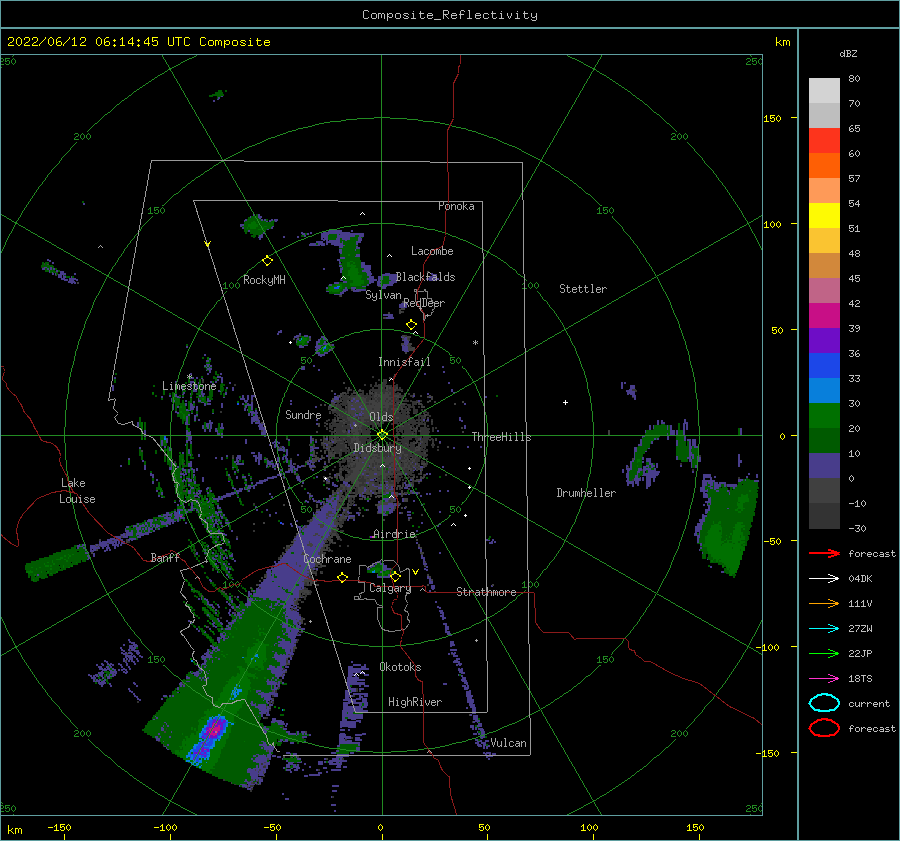Click the Limestone label
This screenshot has height=841, width=900.
pos(189,386)
